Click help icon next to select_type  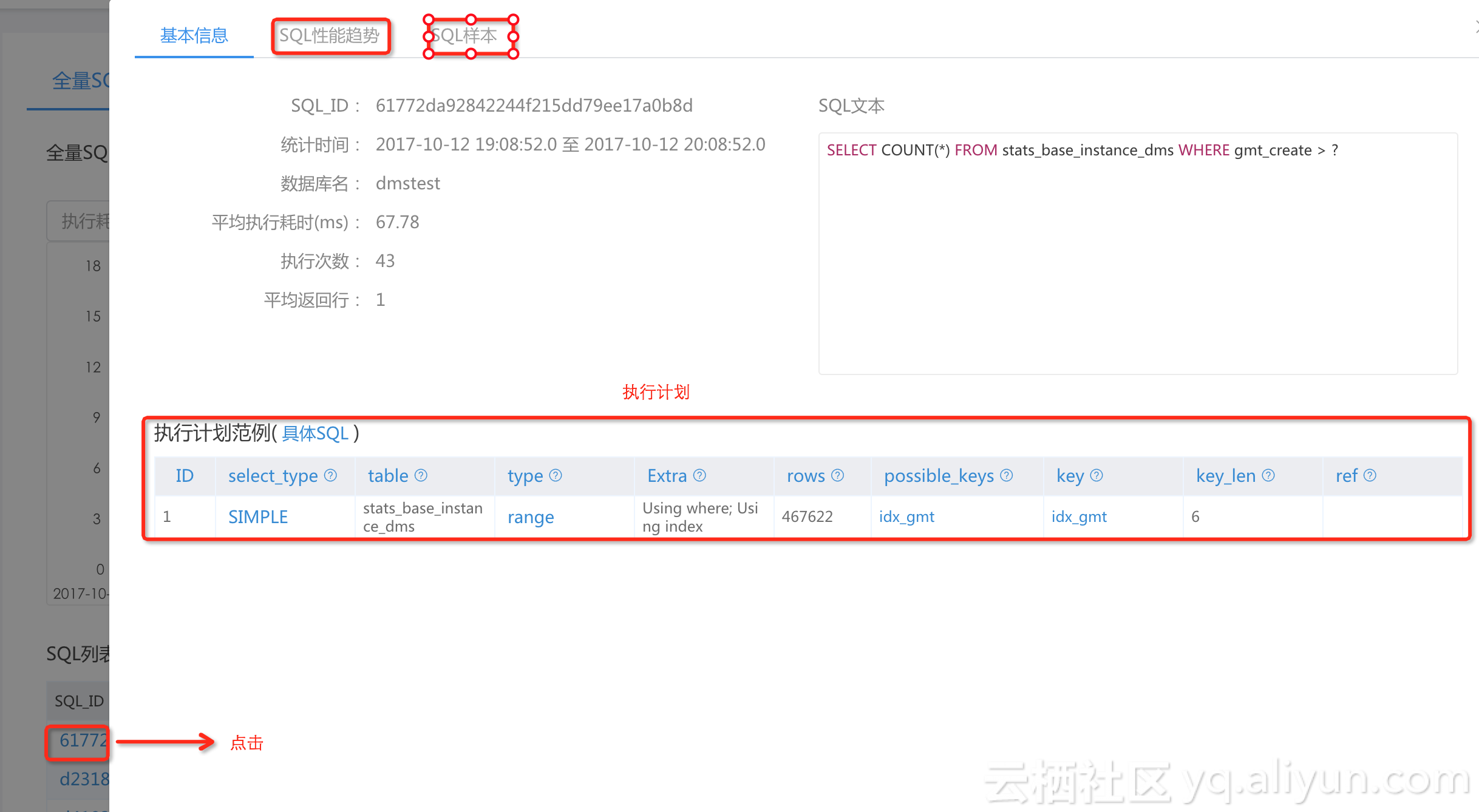(x=330, y=475)
